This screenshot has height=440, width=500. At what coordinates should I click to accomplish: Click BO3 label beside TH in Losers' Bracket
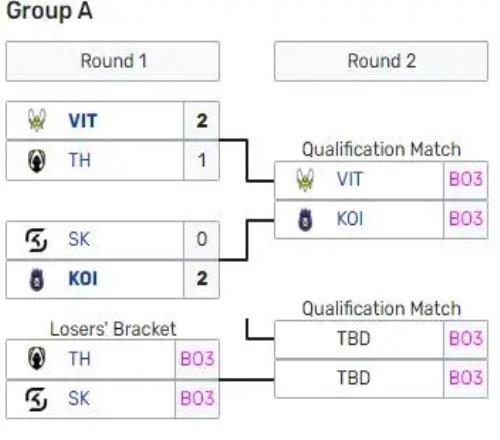[x=197, y=359]
